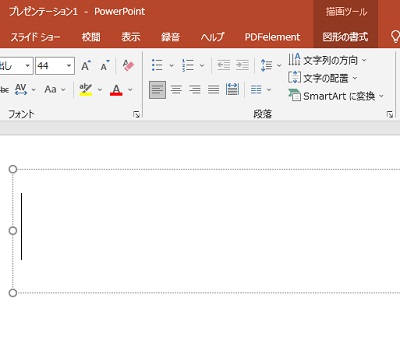
Task: Click SmartArt に変換 button
Action: (336, 96)
